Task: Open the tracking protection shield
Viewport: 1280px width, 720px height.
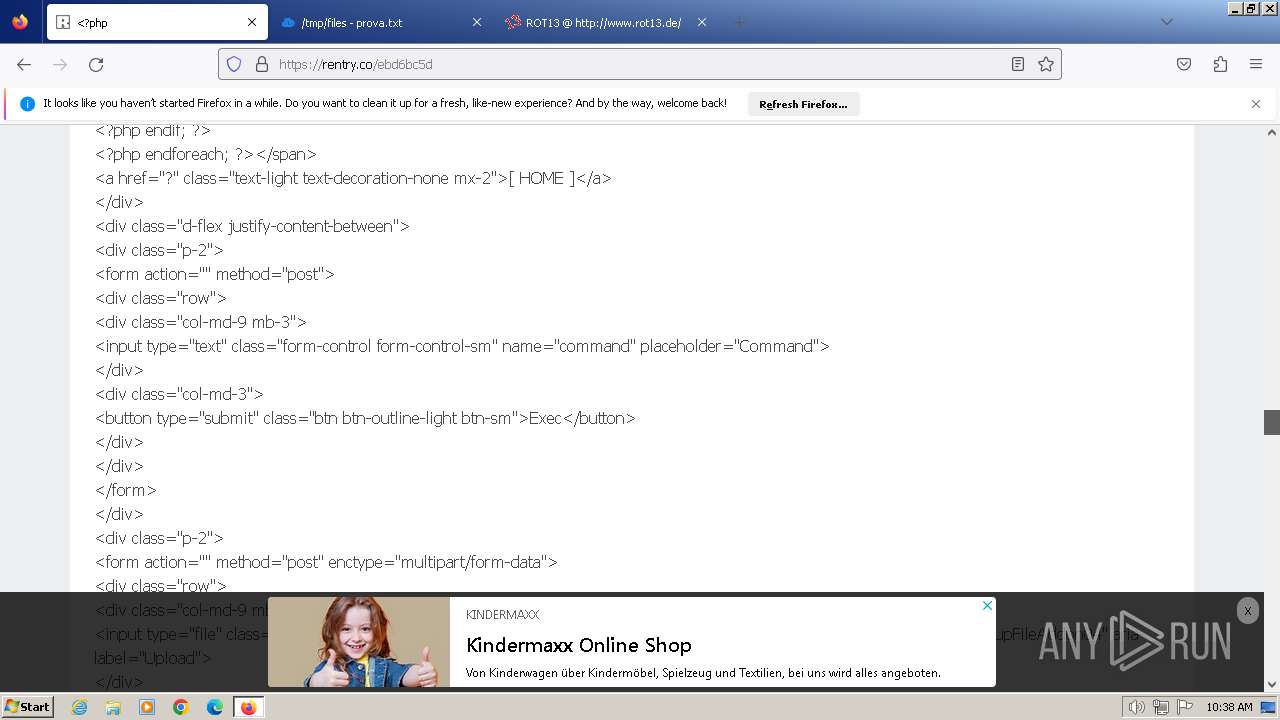Action: [234, 64]
